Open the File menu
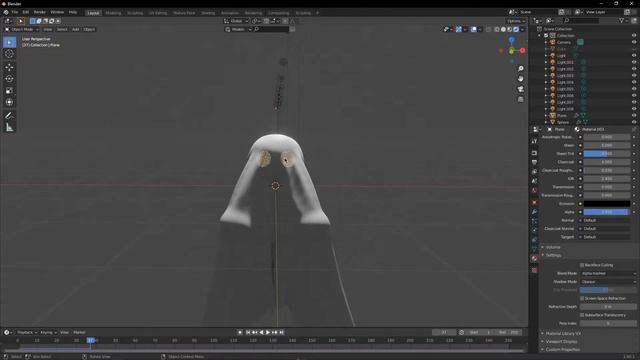Screen dimensions: 640x360 click(15, 12)
